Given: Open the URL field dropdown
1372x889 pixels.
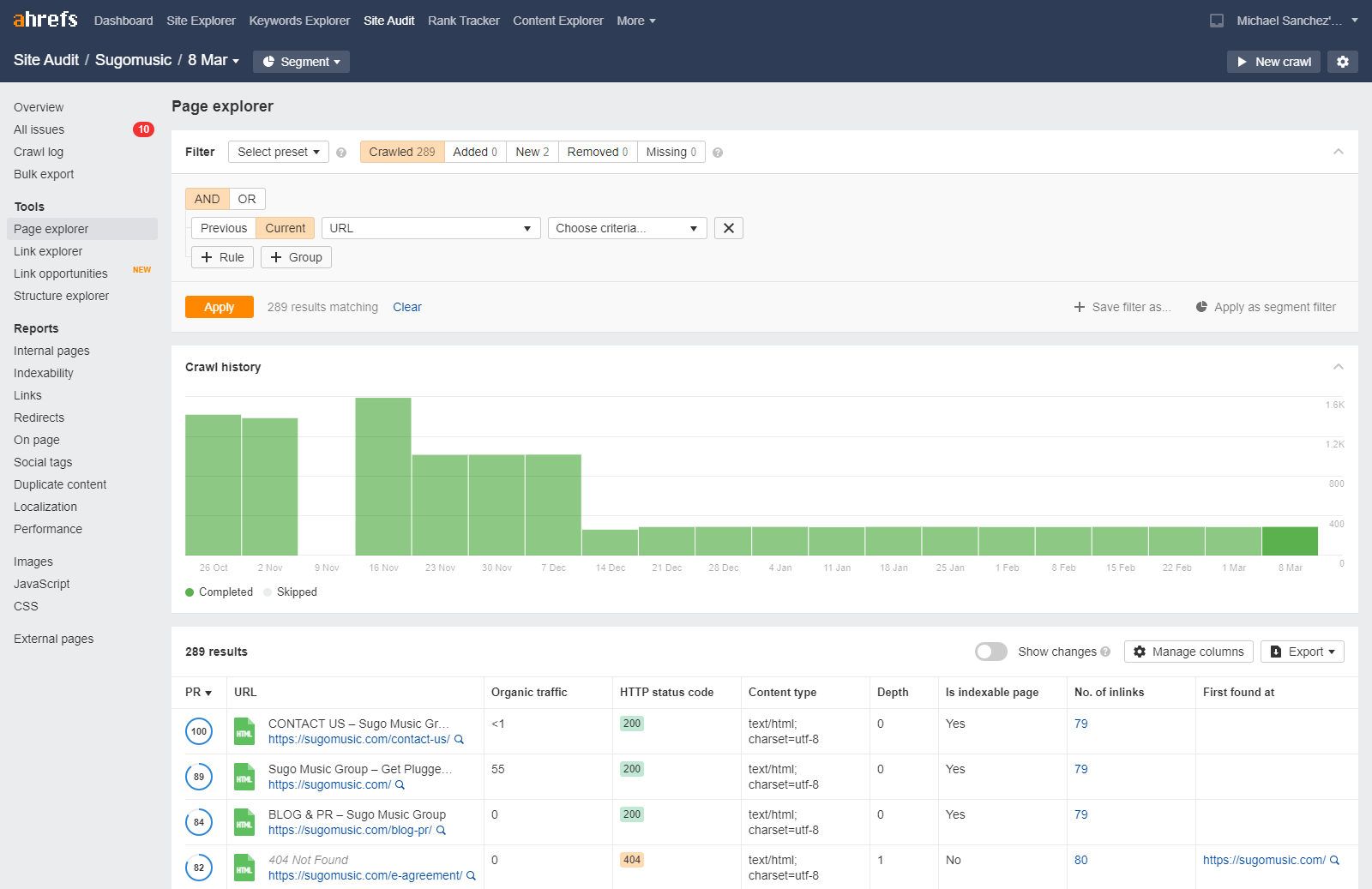Looking at the screenshot, I should pyautogui.click(x=431, y=228).
